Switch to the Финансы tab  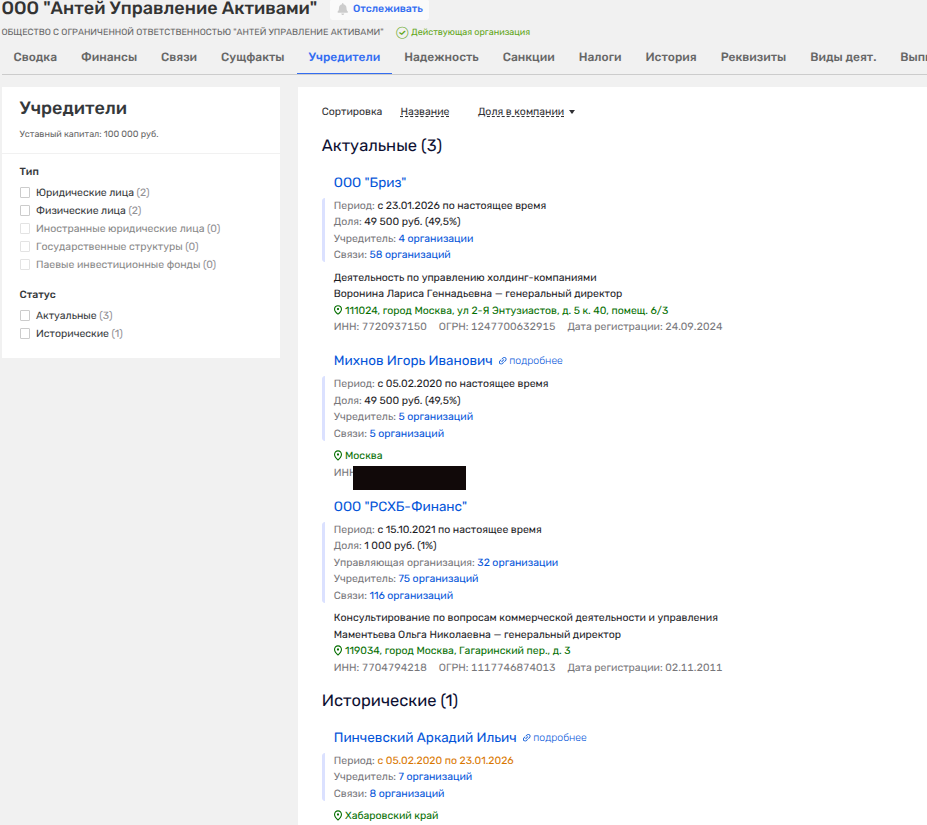(109, 57)
